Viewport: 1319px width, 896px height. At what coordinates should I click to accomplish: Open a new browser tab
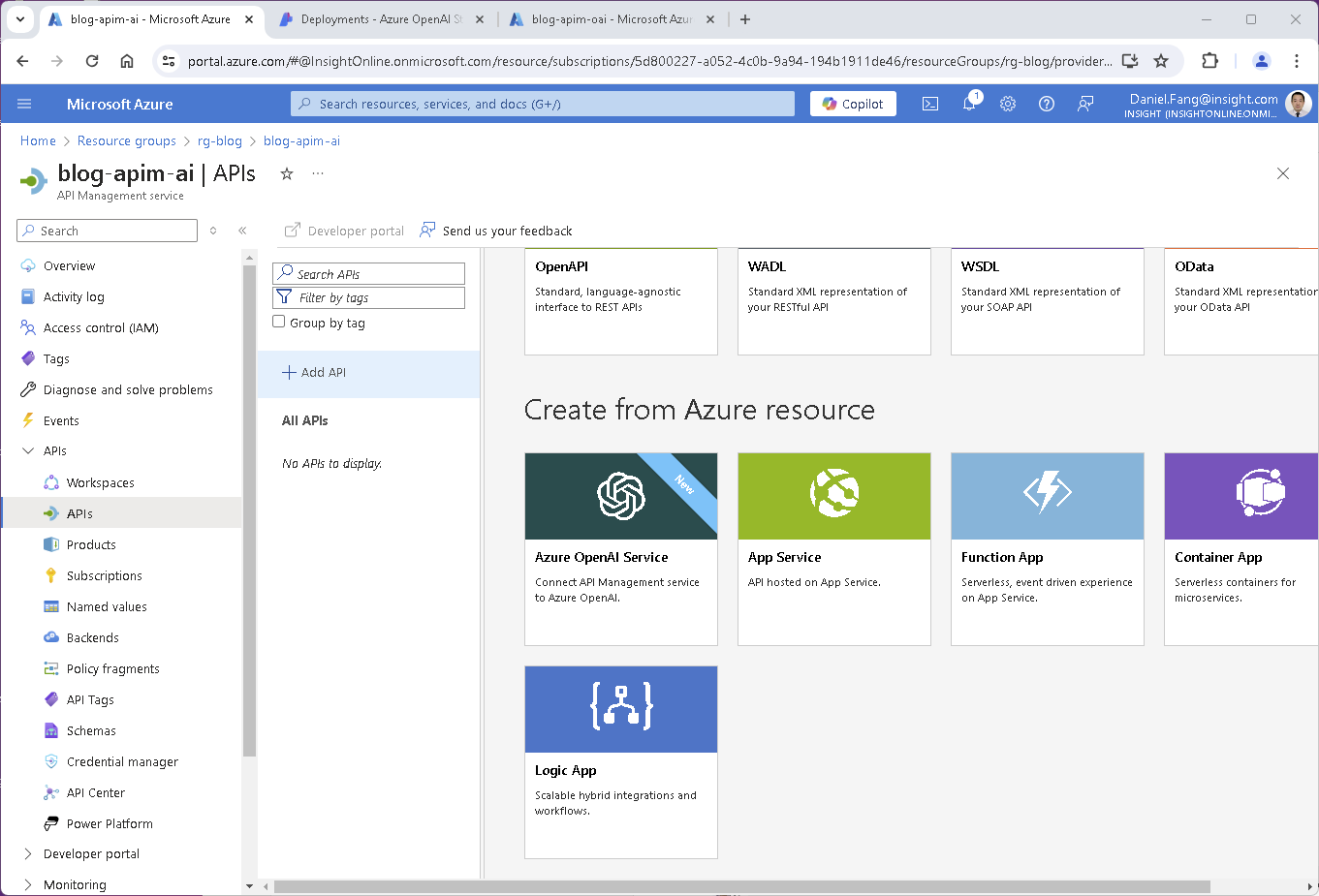(x=744, y=19)
